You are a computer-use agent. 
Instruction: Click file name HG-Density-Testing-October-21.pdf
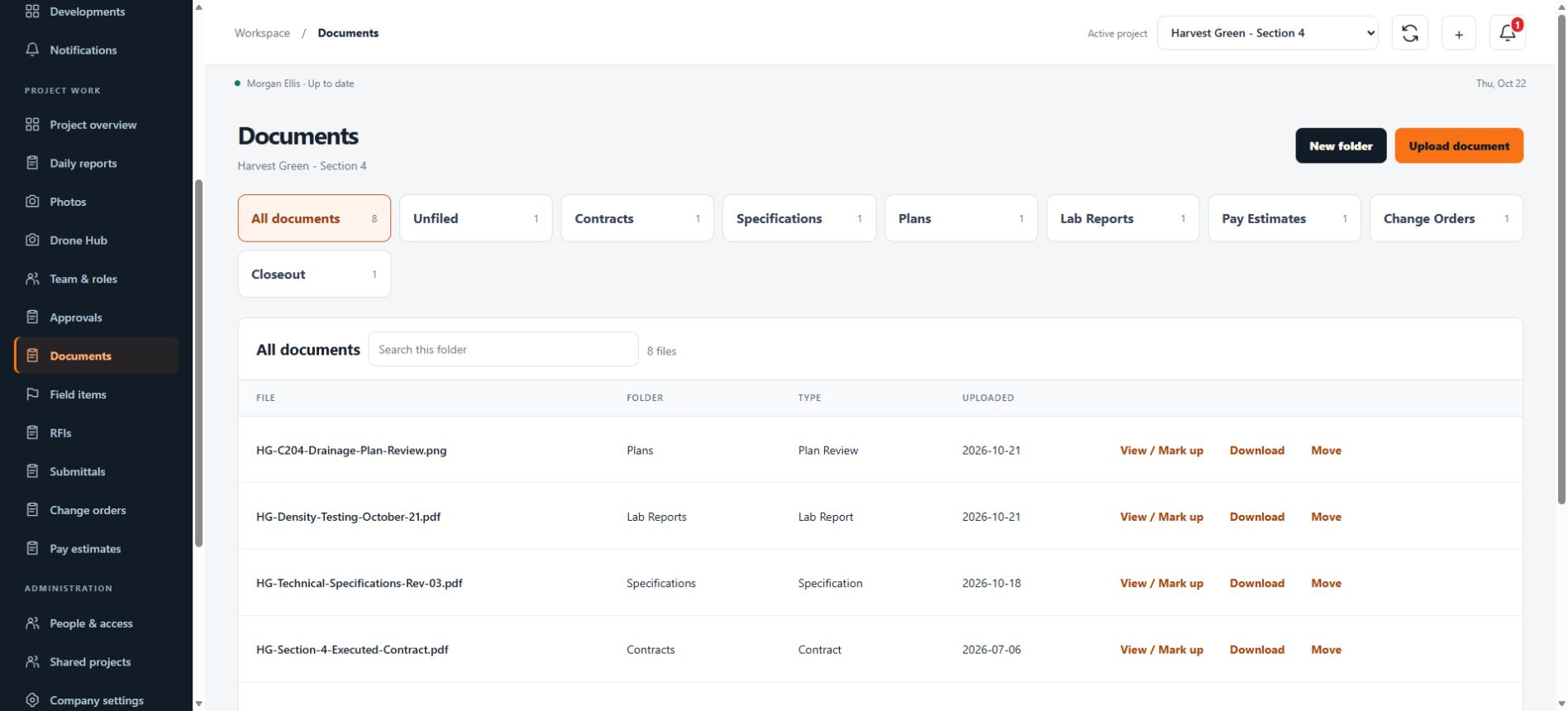pos(348,517)
